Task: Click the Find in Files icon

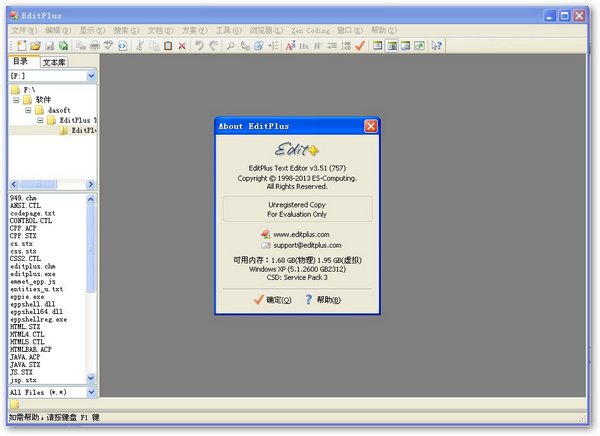Action: click(x=259, y=46)
